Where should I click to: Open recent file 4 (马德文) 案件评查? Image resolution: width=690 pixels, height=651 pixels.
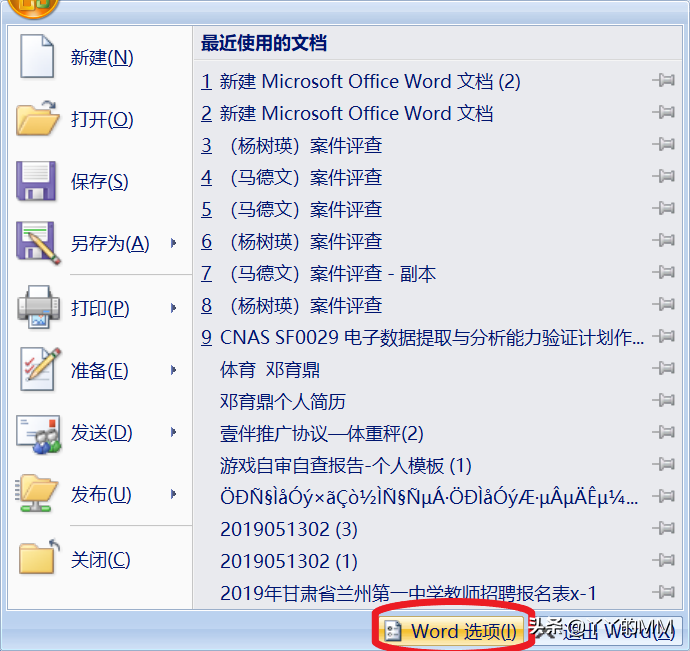[291, 177]
